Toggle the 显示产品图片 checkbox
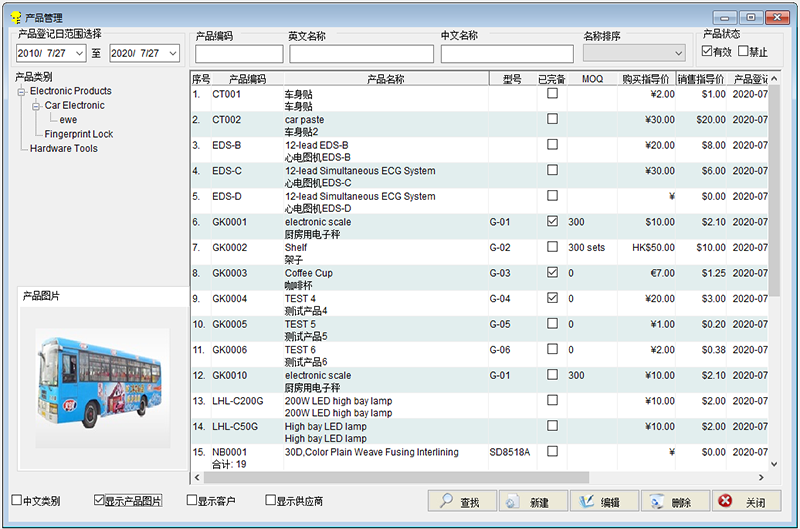Screen dimensions: 800x529 coord(100,500)
